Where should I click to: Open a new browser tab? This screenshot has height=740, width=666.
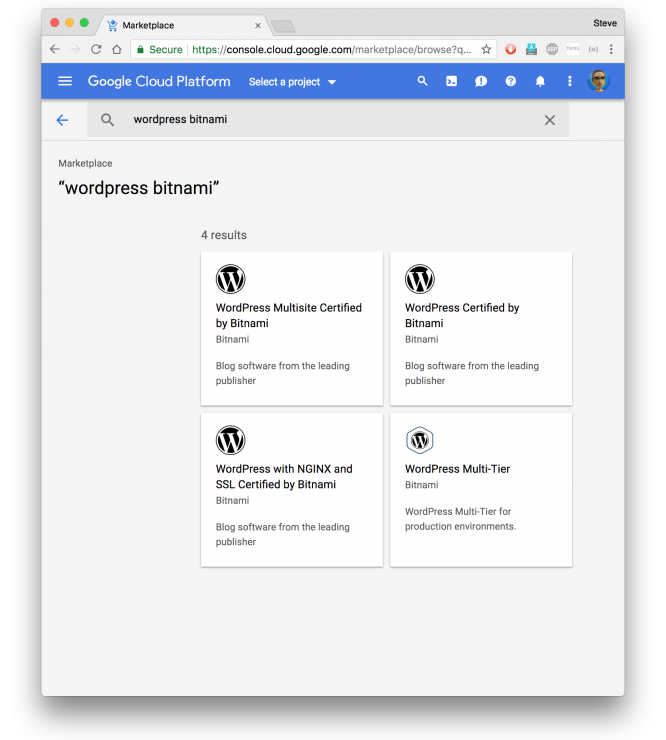283,26
